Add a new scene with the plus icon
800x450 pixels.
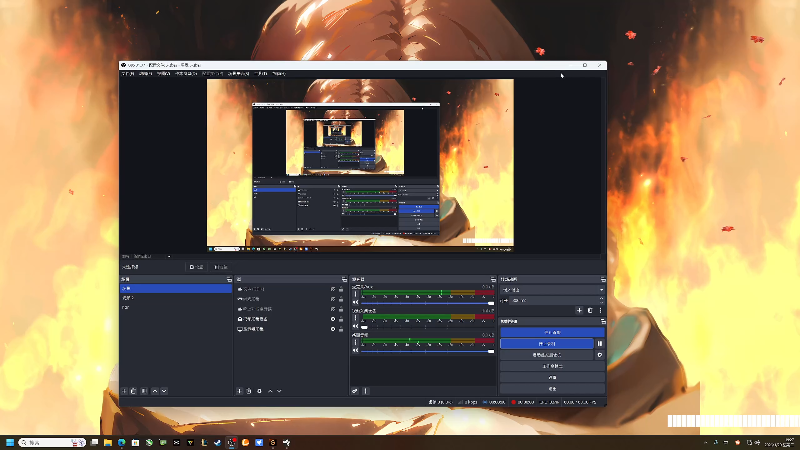[x=124, y=391]
